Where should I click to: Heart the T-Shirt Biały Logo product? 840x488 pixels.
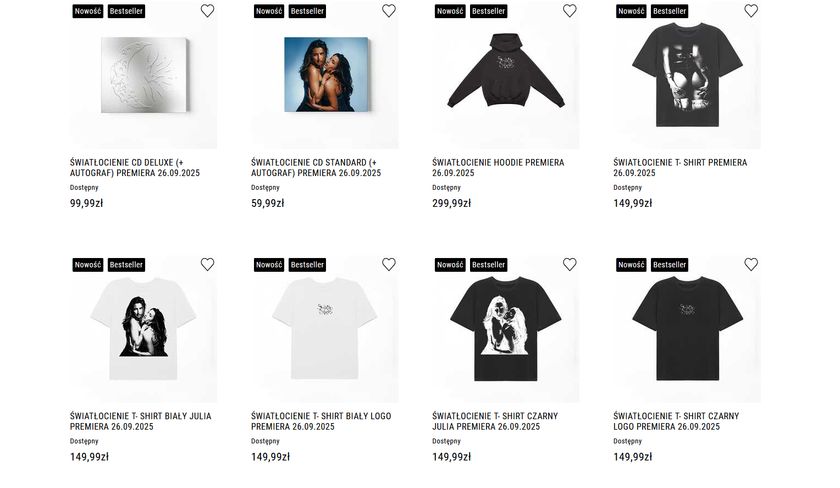(x=389, y=264)
